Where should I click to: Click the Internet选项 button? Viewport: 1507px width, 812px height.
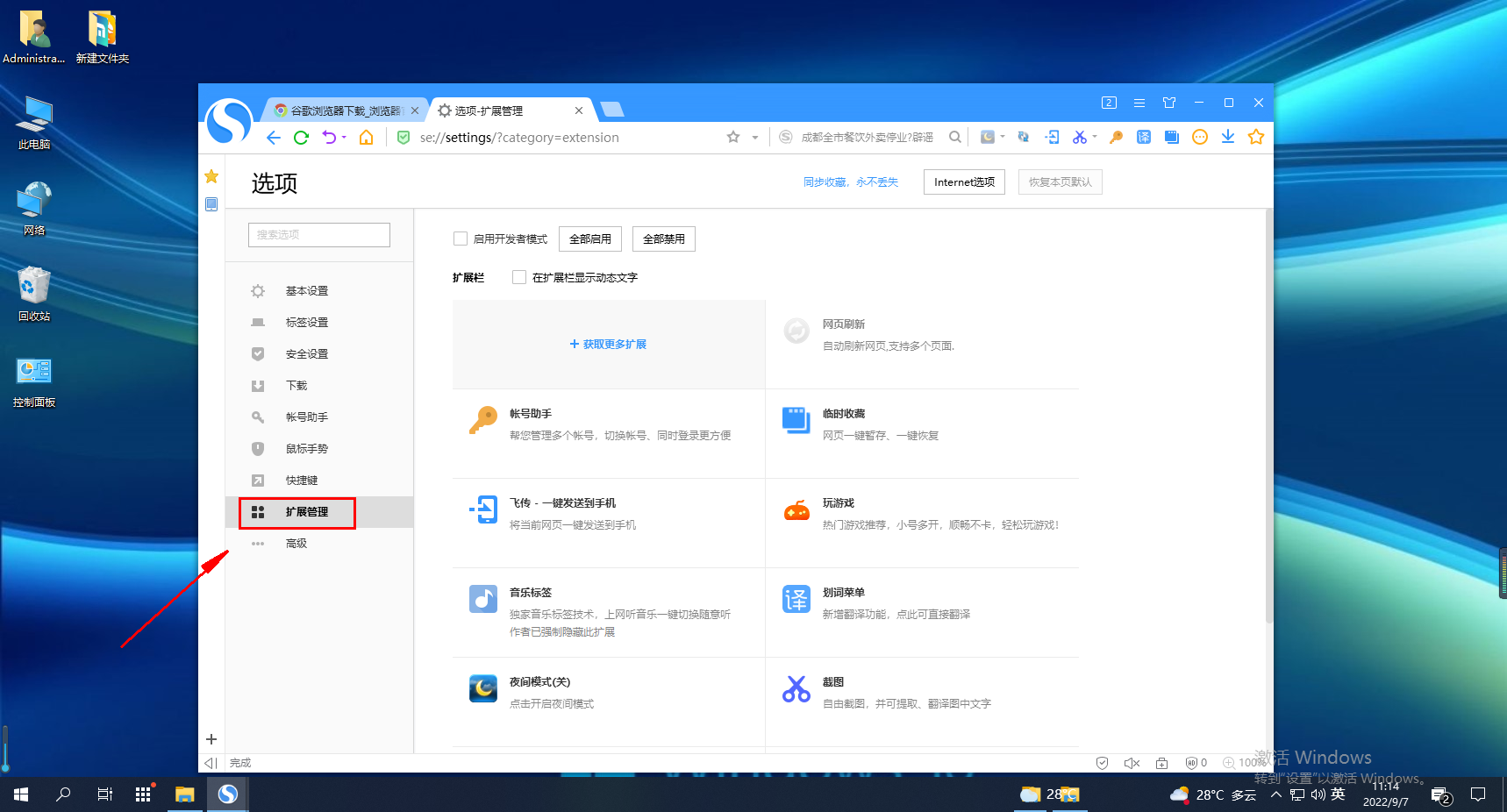(x=964, y=182)
